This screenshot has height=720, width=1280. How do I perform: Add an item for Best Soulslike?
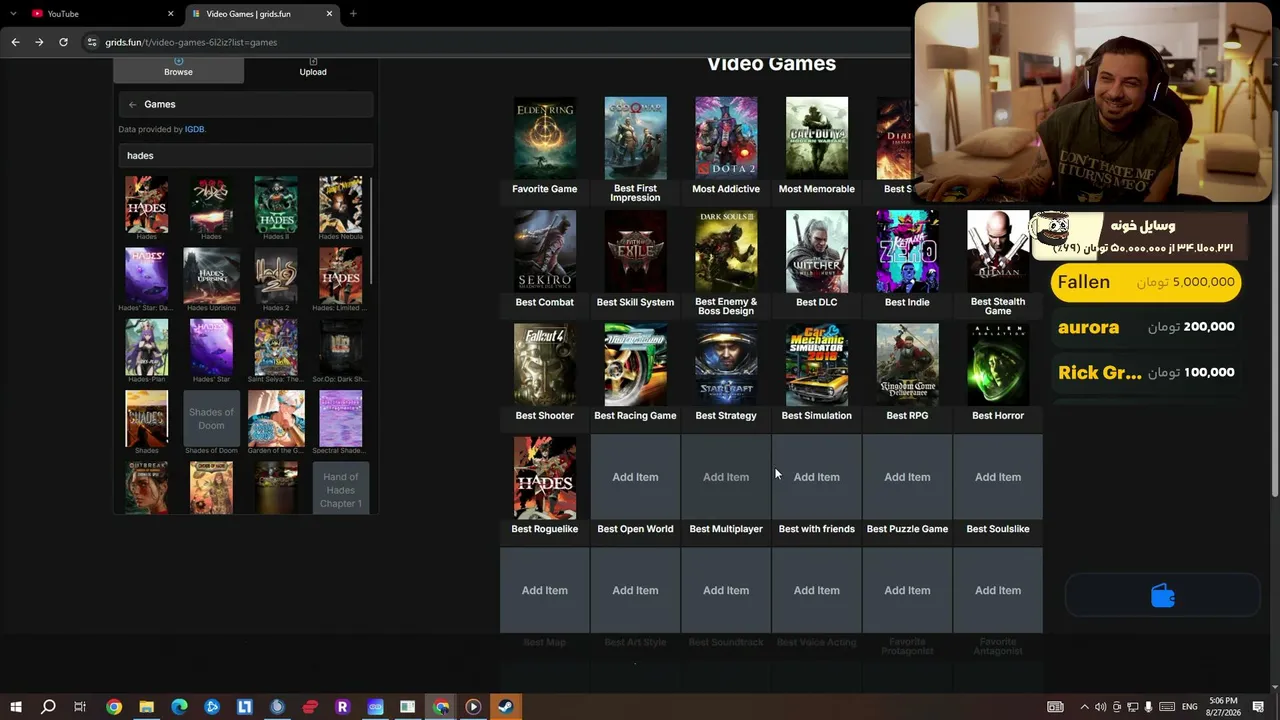[998, 477]
